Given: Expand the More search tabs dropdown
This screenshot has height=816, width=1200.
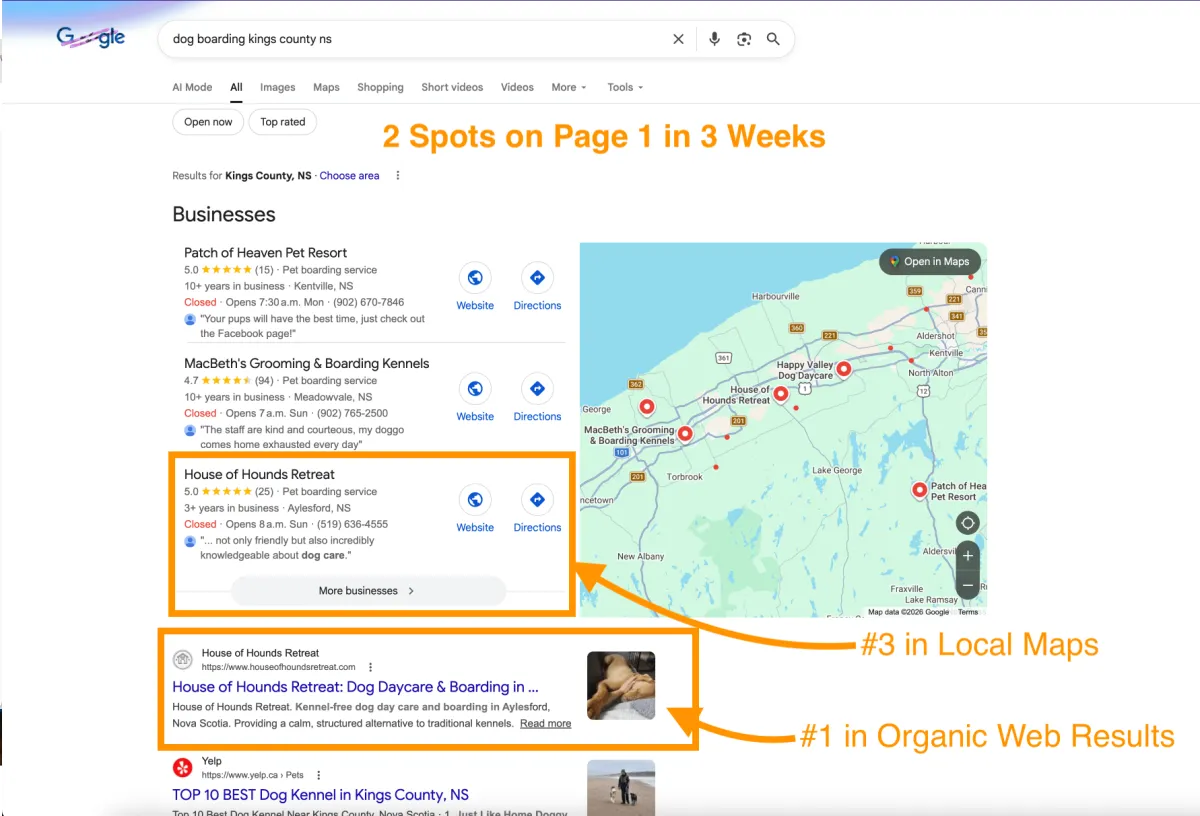Looking at the screenshot, I should [569, 87].
